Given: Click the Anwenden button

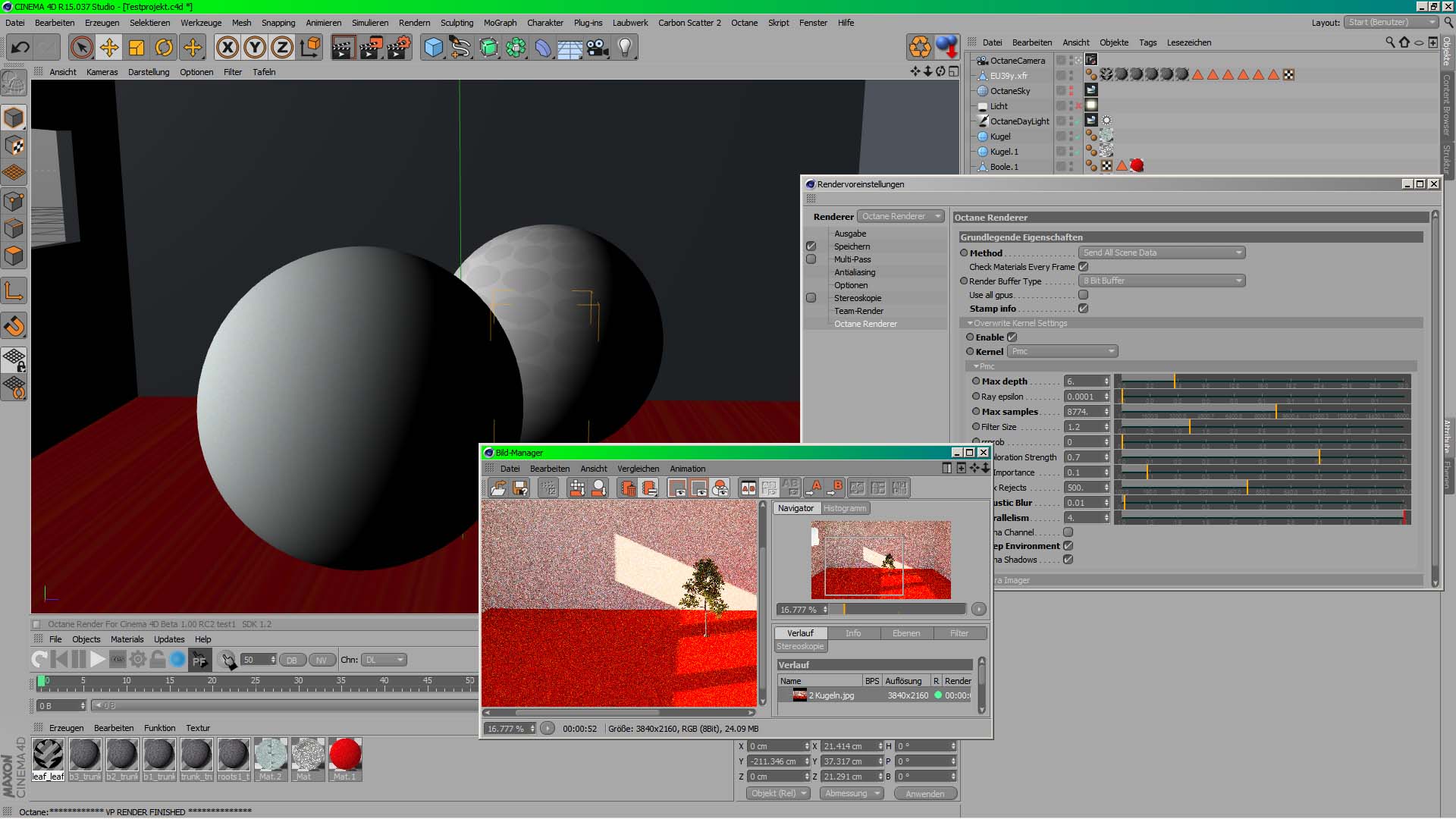Looking at the screenshot, I should (924, 793).
